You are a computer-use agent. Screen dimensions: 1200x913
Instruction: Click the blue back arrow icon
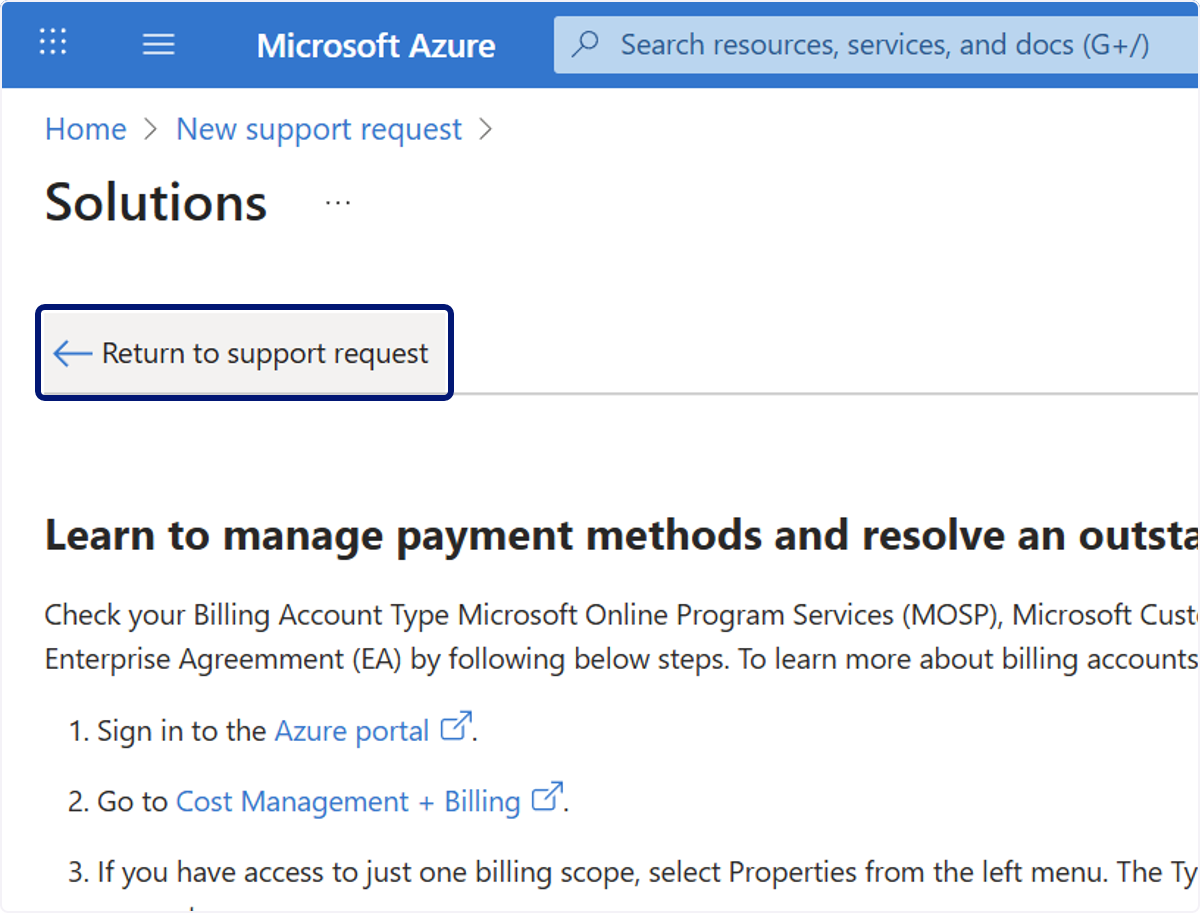(x=72, y=353)
